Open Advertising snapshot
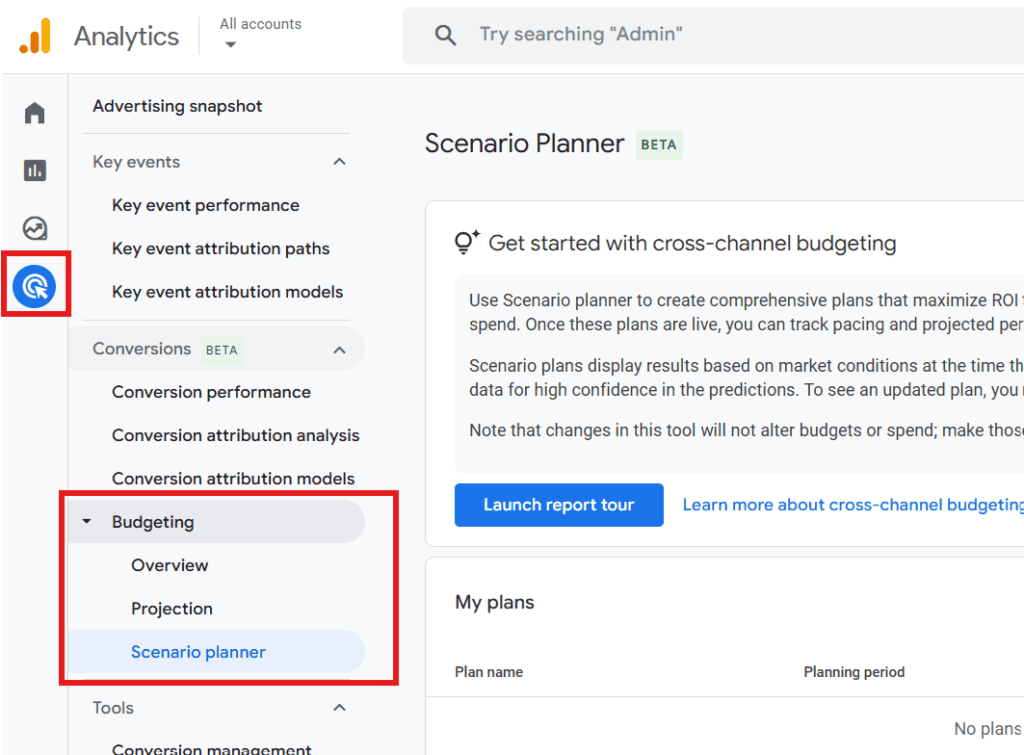This screenshot has width=1024, height=755. 178,106
